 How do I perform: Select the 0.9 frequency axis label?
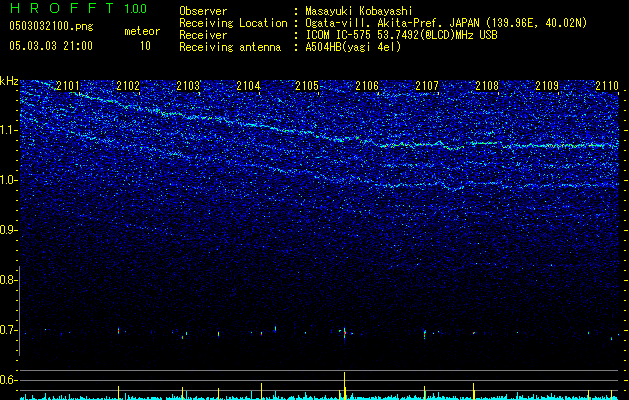[x=9, y=230]
